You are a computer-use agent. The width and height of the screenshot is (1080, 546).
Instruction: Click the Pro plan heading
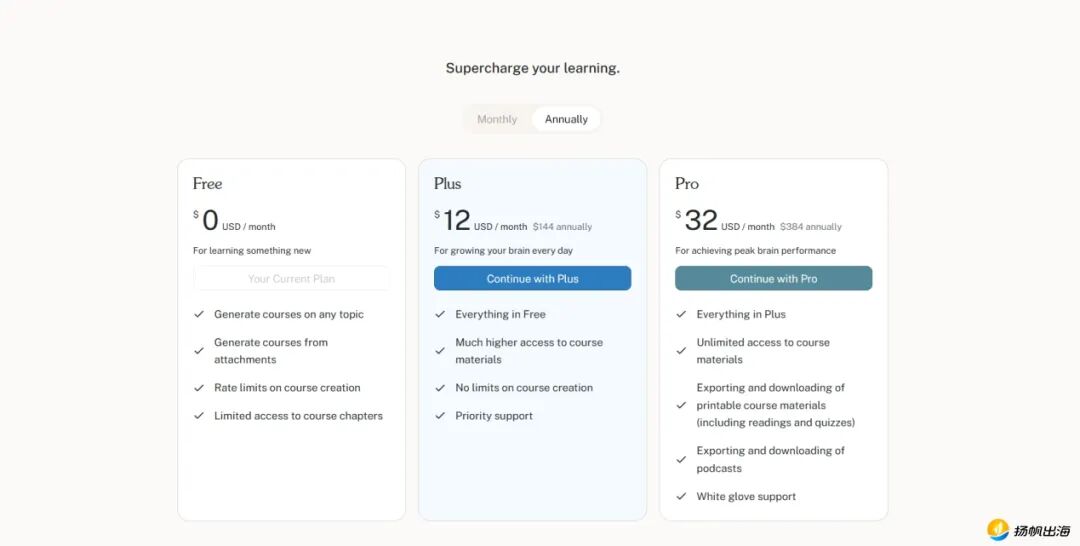[x=687, y=184]
